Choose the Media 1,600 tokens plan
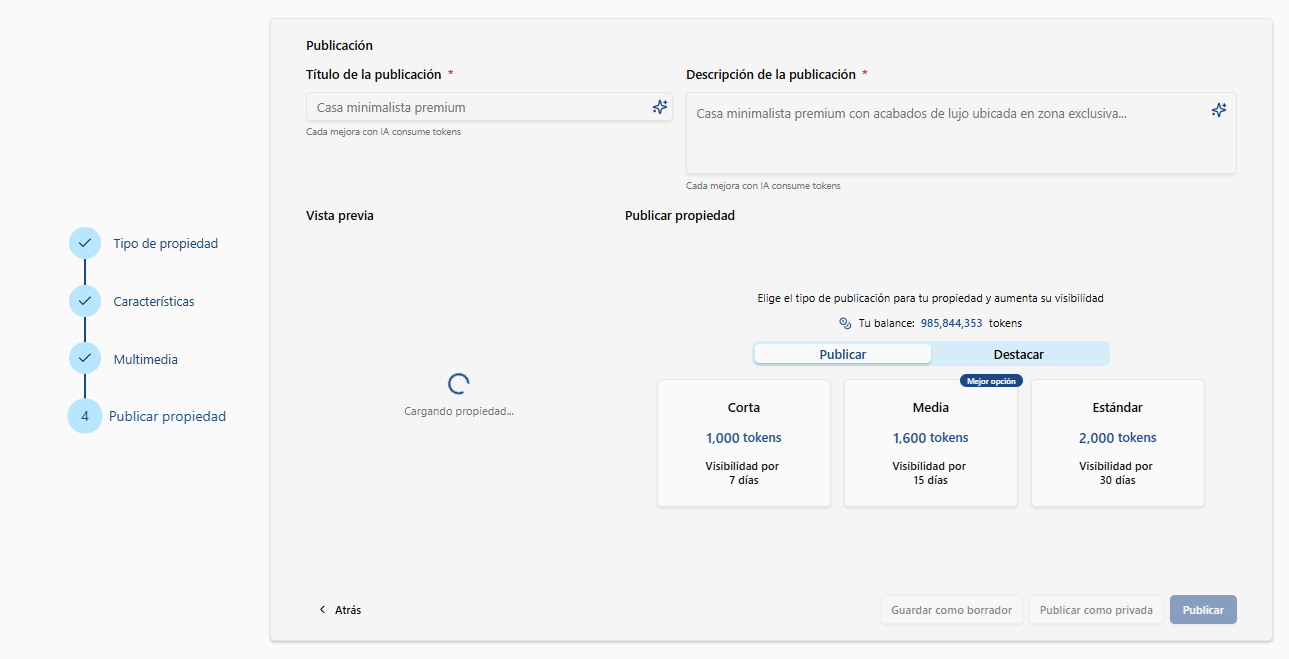1289x659 pixels. tap(930, 443)
